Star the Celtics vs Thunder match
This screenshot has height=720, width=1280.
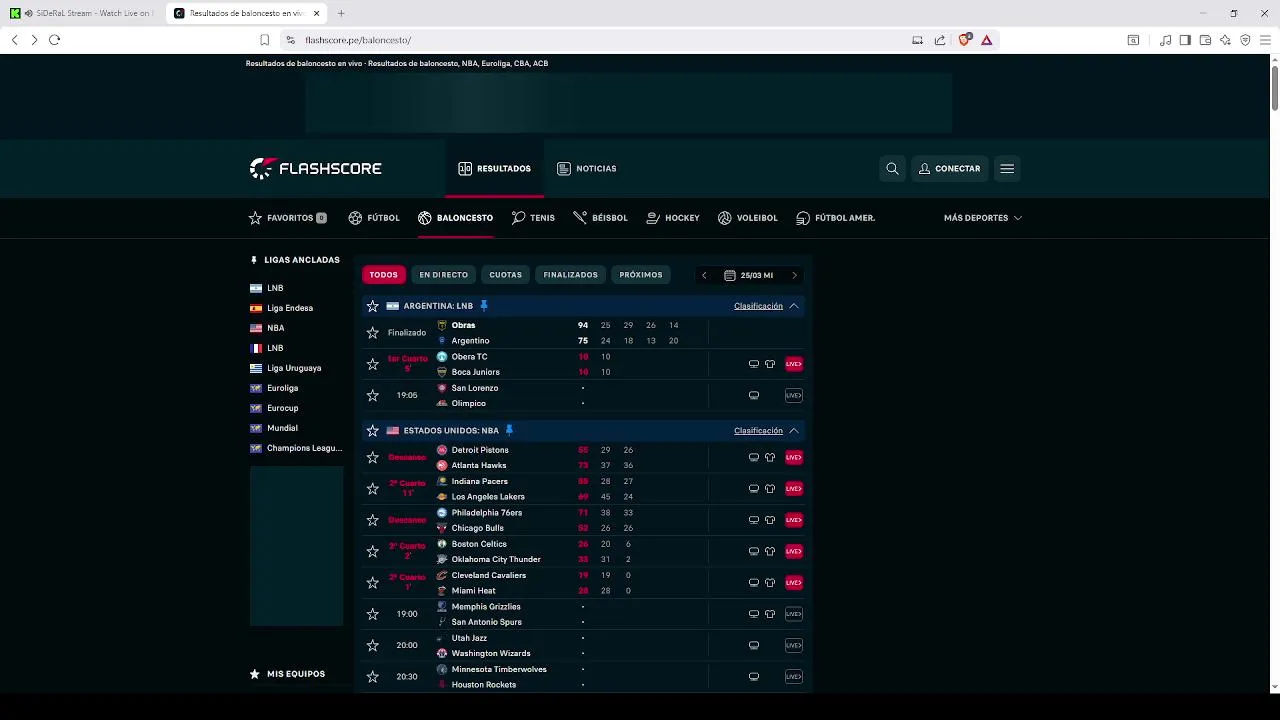(x=373, y=552)
